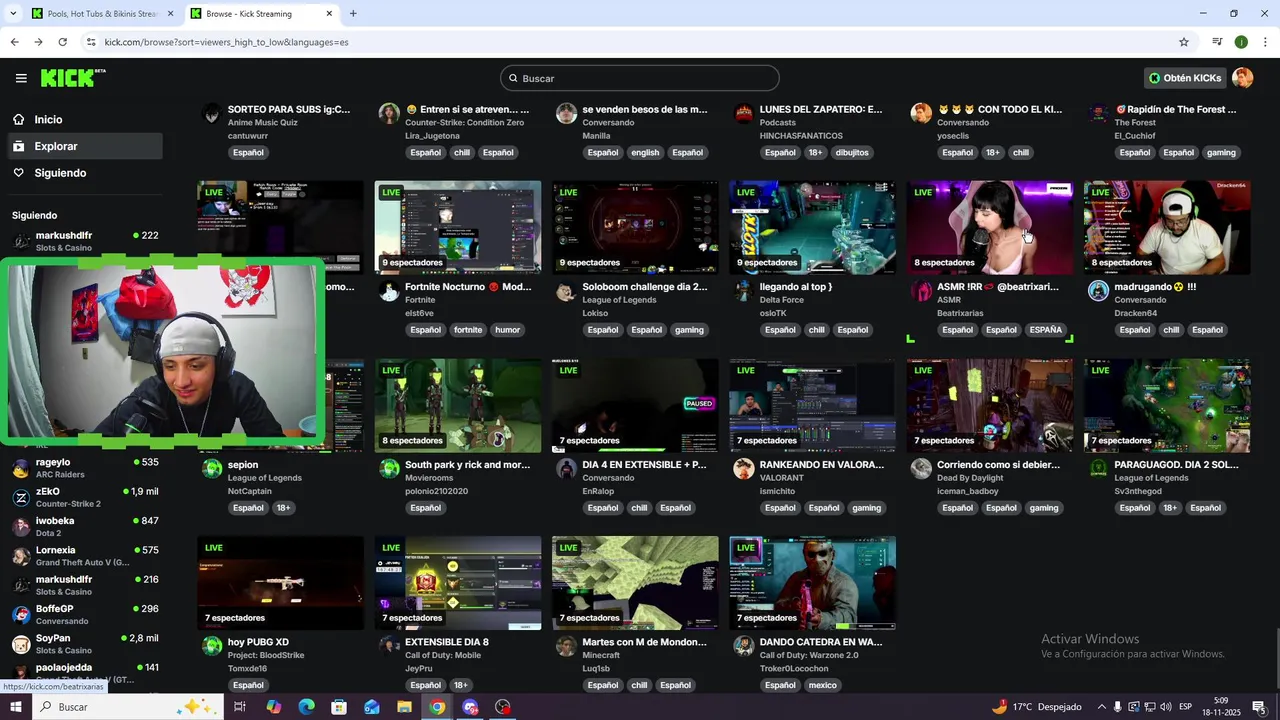
Task: Open the Fortnite Nocturno stream thumbnail
Action: tap(458, 228)
